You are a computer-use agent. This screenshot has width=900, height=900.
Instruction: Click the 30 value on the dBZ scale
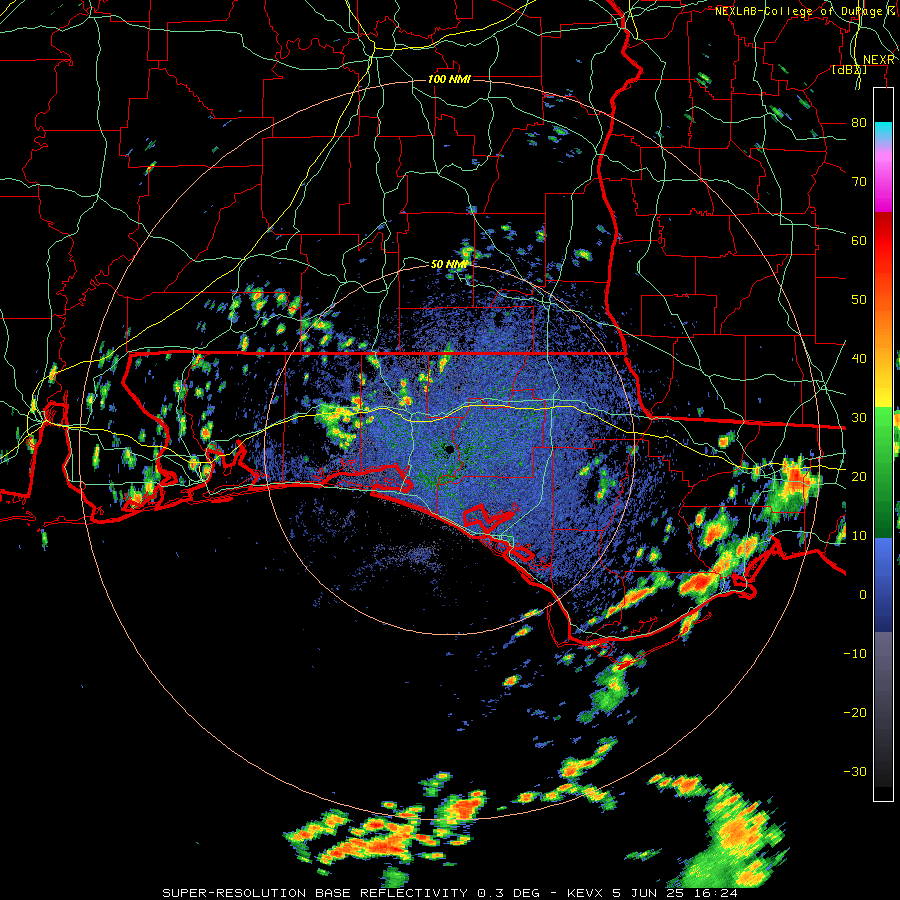pos(859,418)
